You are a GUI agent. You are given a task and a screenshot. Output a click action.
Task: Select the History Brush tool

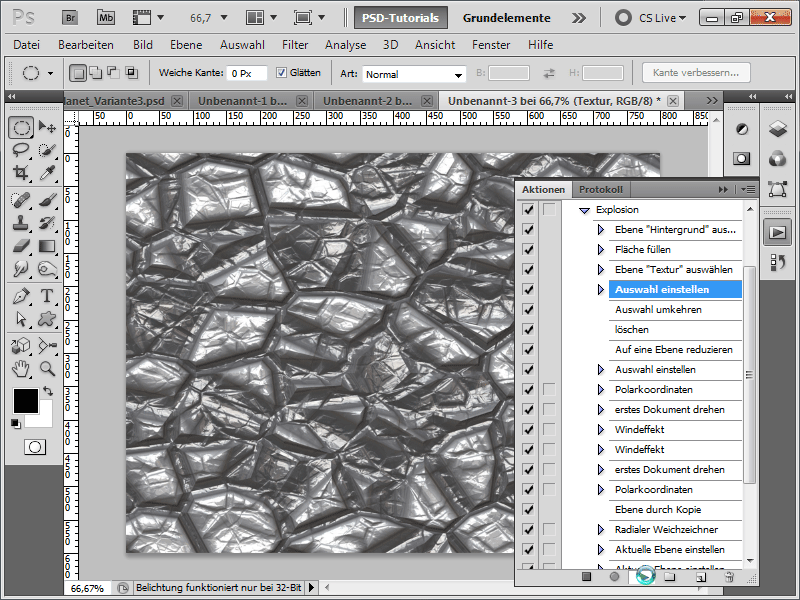(x=47, y=223)
